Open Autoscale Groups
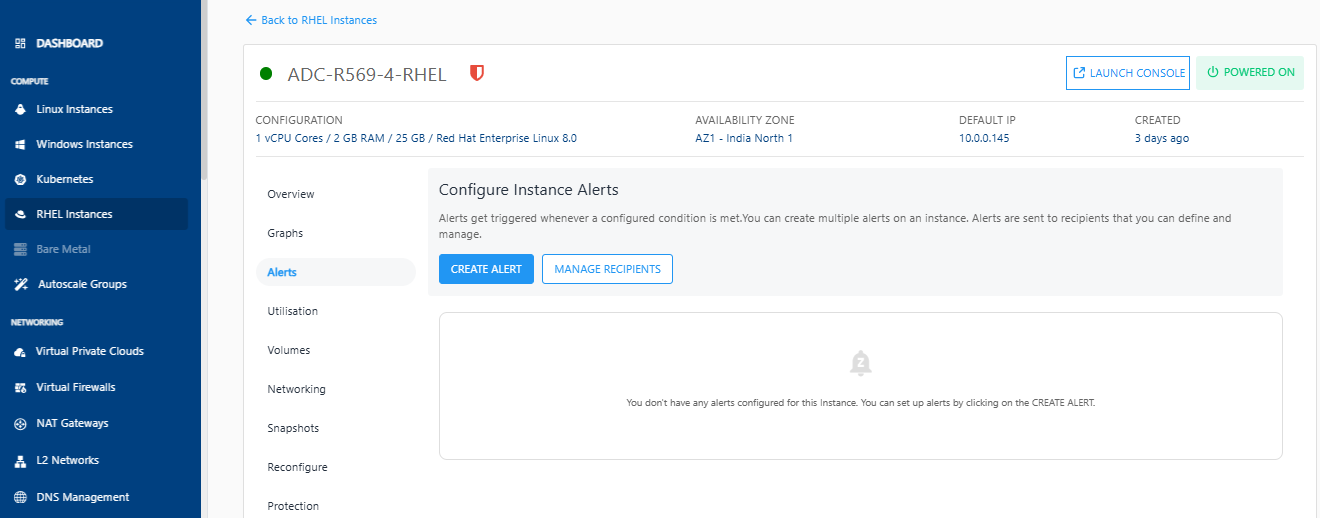Viewport: 1320px width, 518px height. pyautogui.click(x=82, y=284)
